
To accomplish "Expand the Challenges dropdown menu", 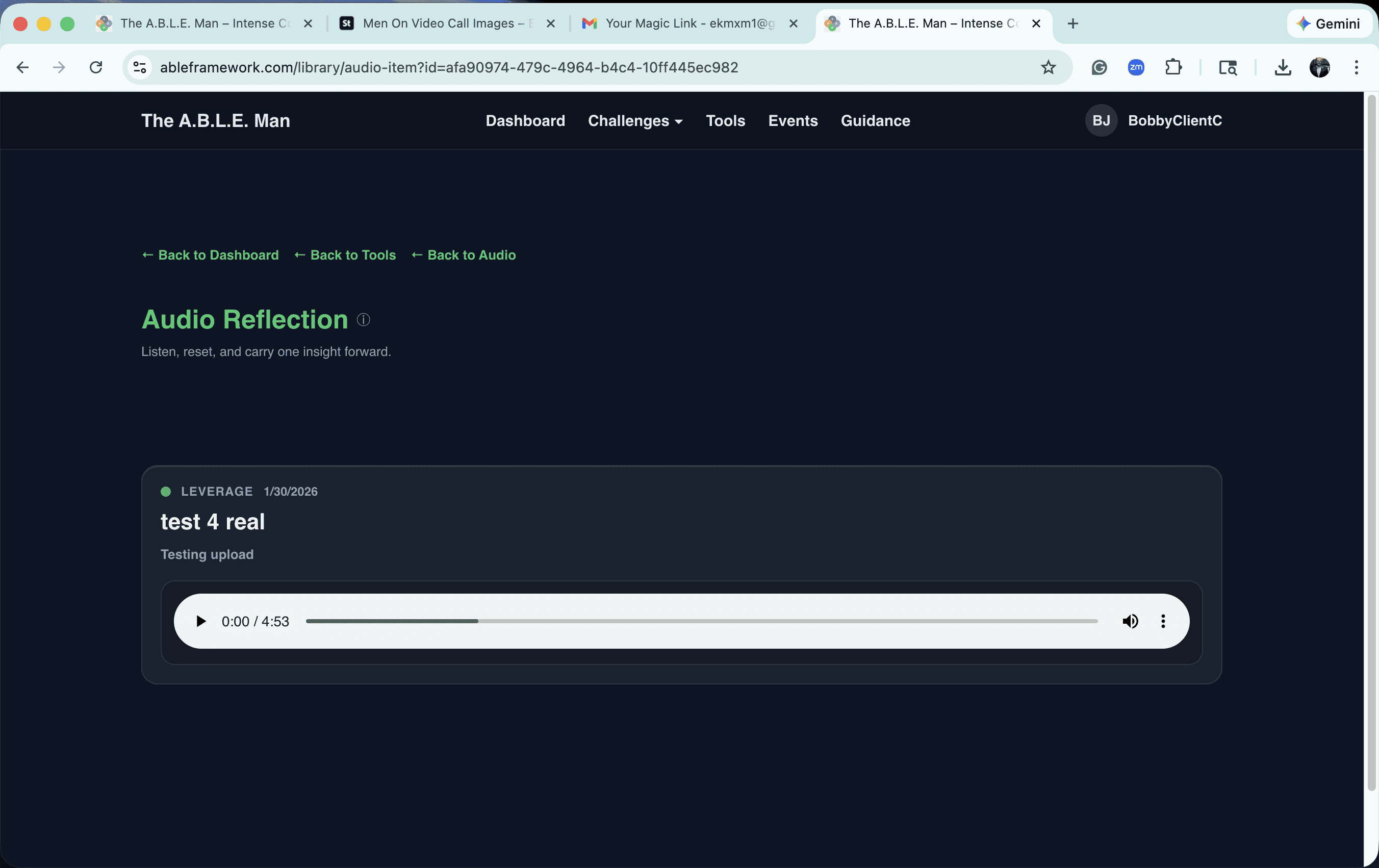I will [x=634, y=121].
